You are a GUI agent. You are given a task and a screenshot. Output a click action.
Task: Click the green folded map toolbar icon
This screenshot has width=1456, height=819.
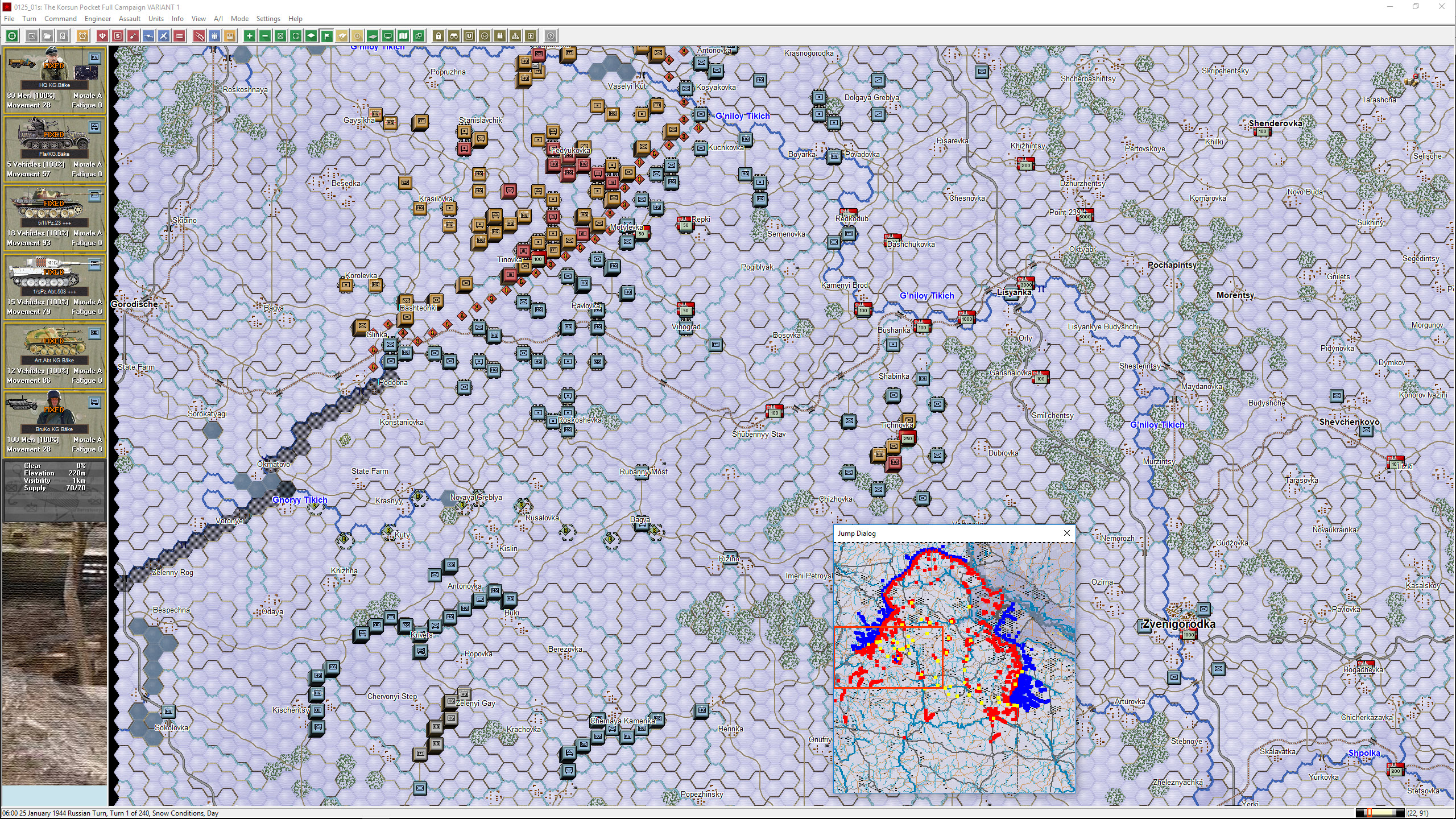click(403, 36)
